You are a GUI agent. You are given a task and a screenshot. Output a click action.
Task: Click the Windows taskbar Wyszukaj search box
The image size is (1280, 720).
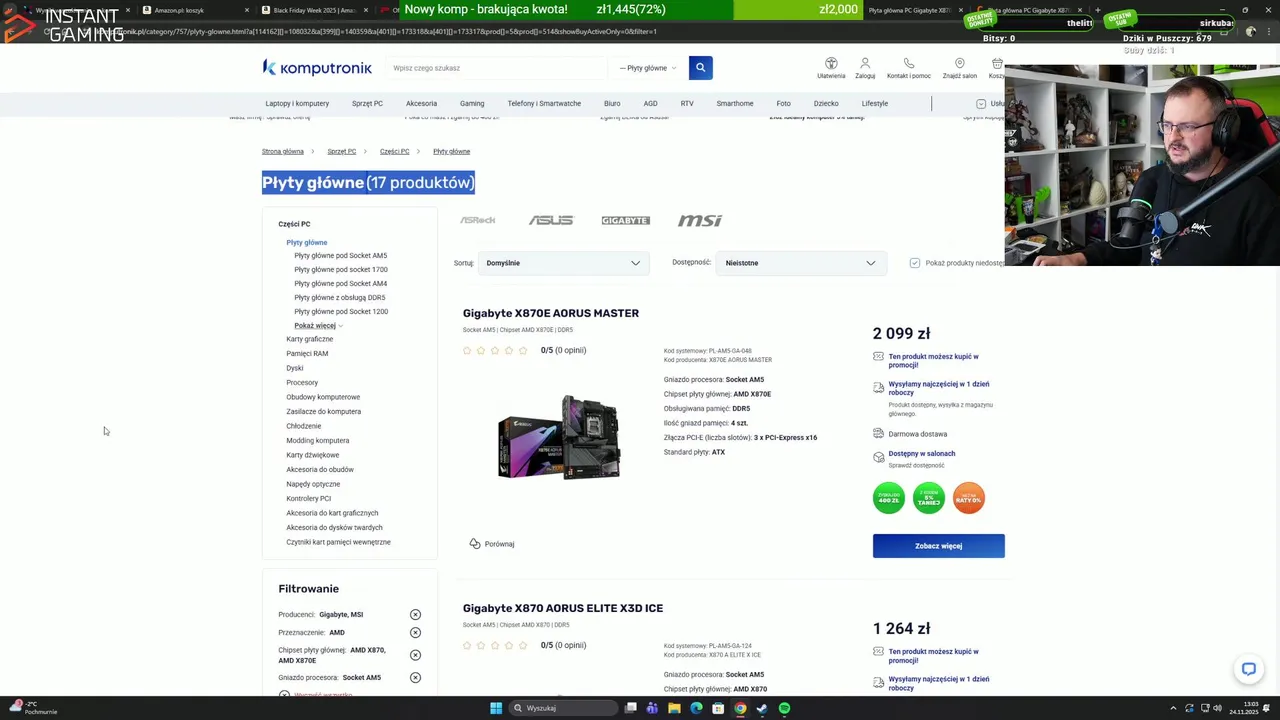tap(561, 708)
